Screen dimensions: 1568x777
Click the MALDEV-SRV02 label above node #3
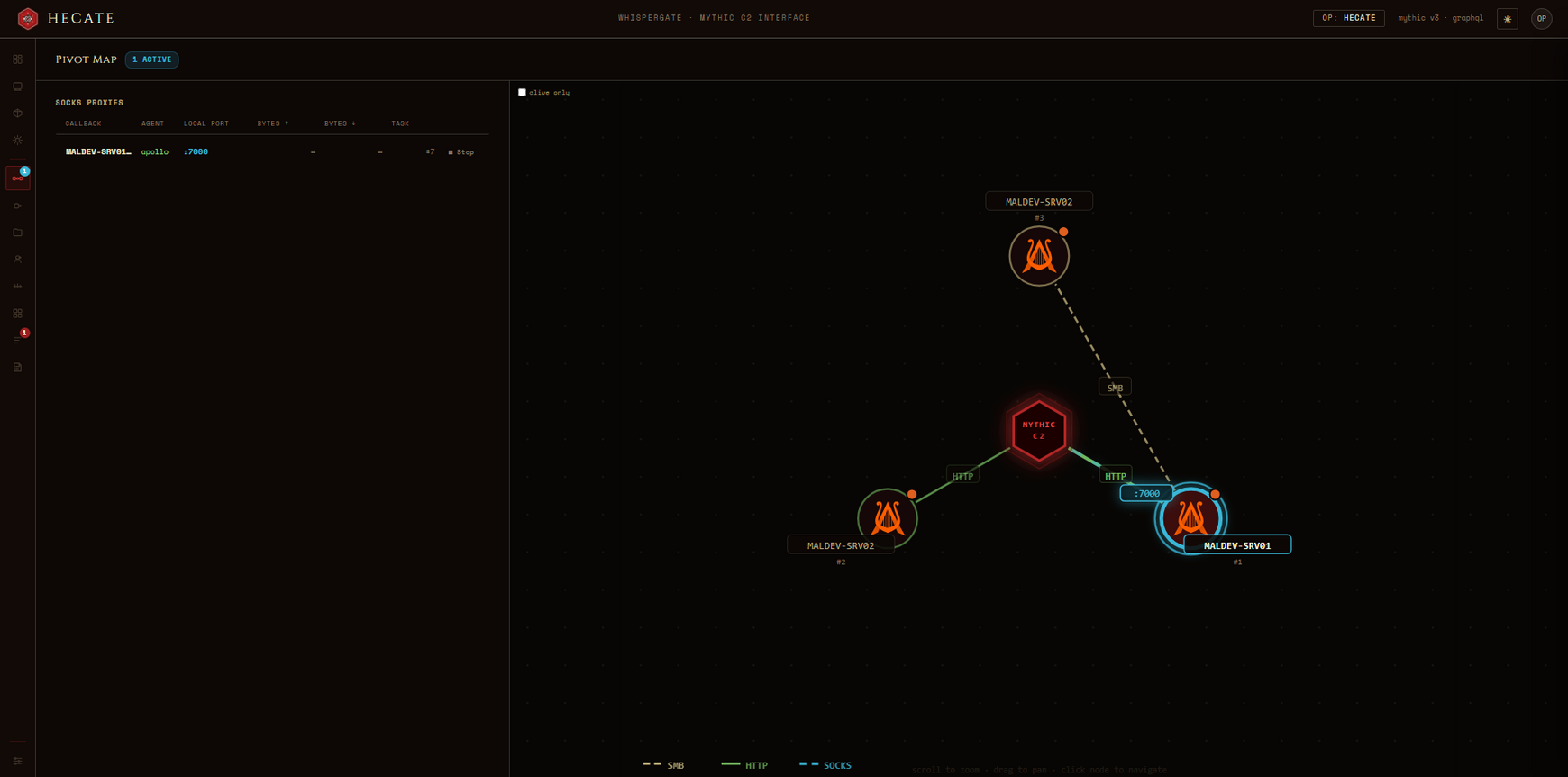click(1039, 202)
